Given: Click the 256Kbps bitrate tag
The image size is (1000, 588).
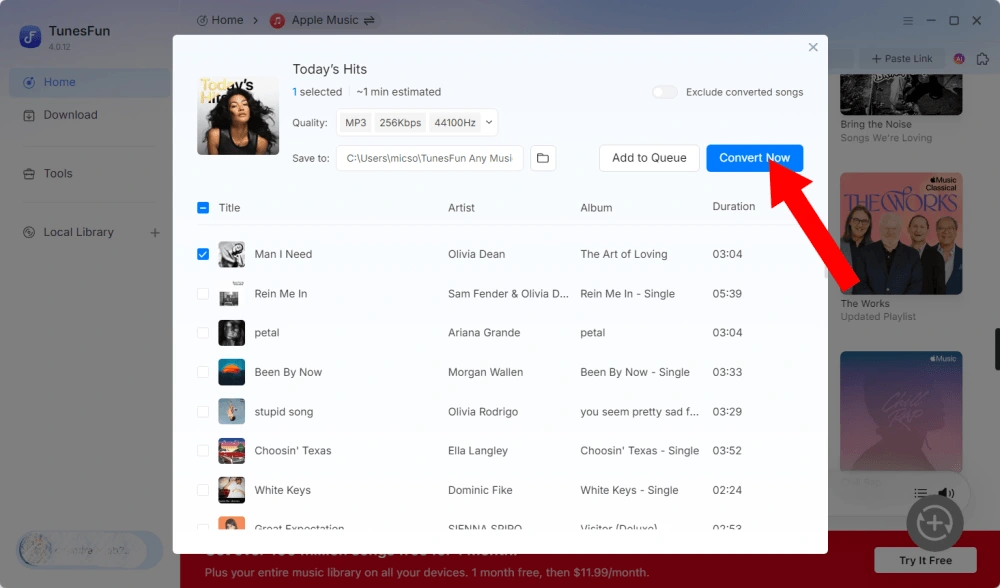Looking at the screenshot, I should tap(400, 122).
